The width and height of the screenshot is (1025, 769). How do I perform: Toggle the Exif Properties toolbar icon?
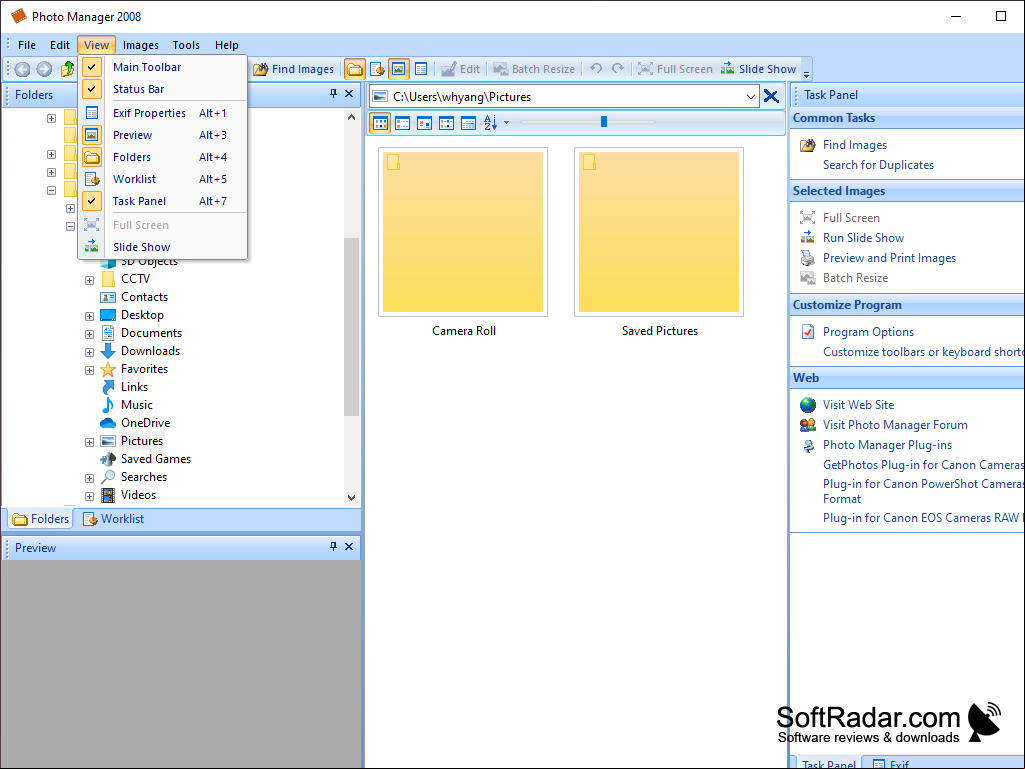click(x=421, y=69)
